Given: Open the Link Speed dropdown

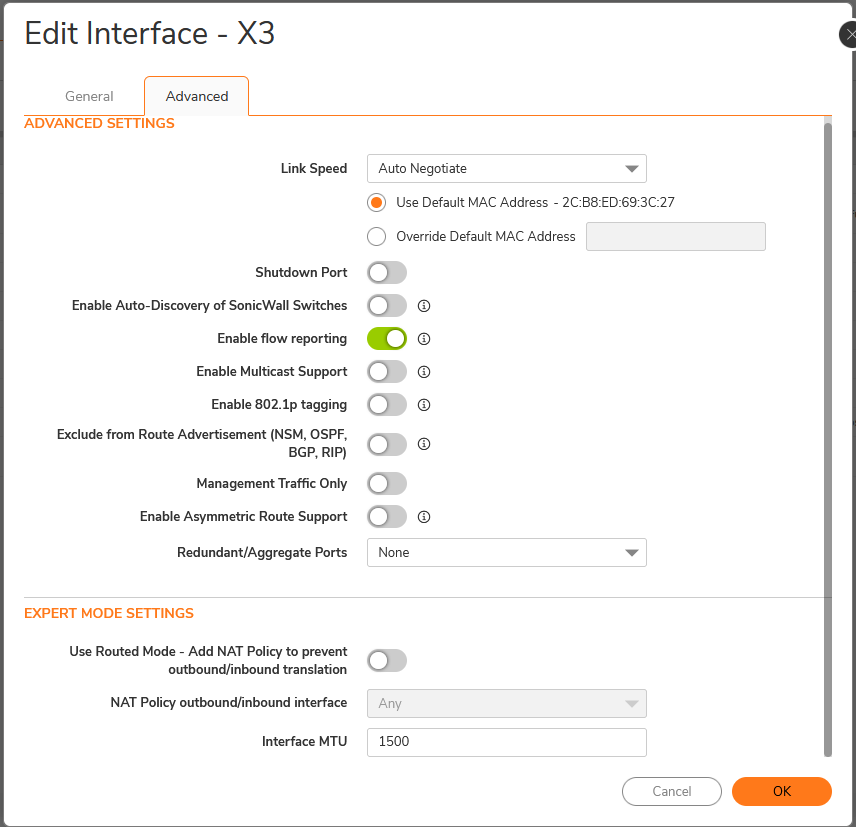Looking at the screenshot, I should (506, 169).
